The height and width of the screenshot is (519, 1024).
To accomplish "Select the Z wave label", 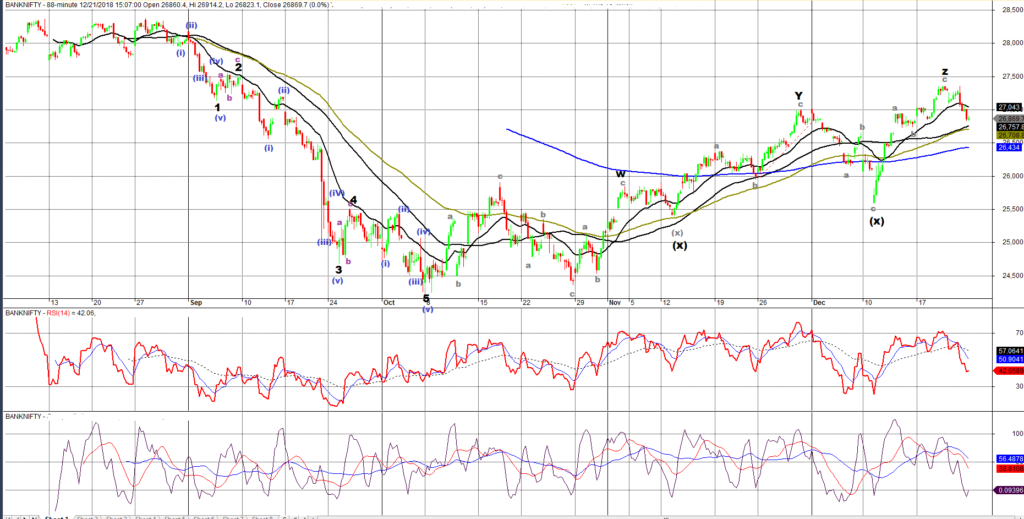I will 945,72.
